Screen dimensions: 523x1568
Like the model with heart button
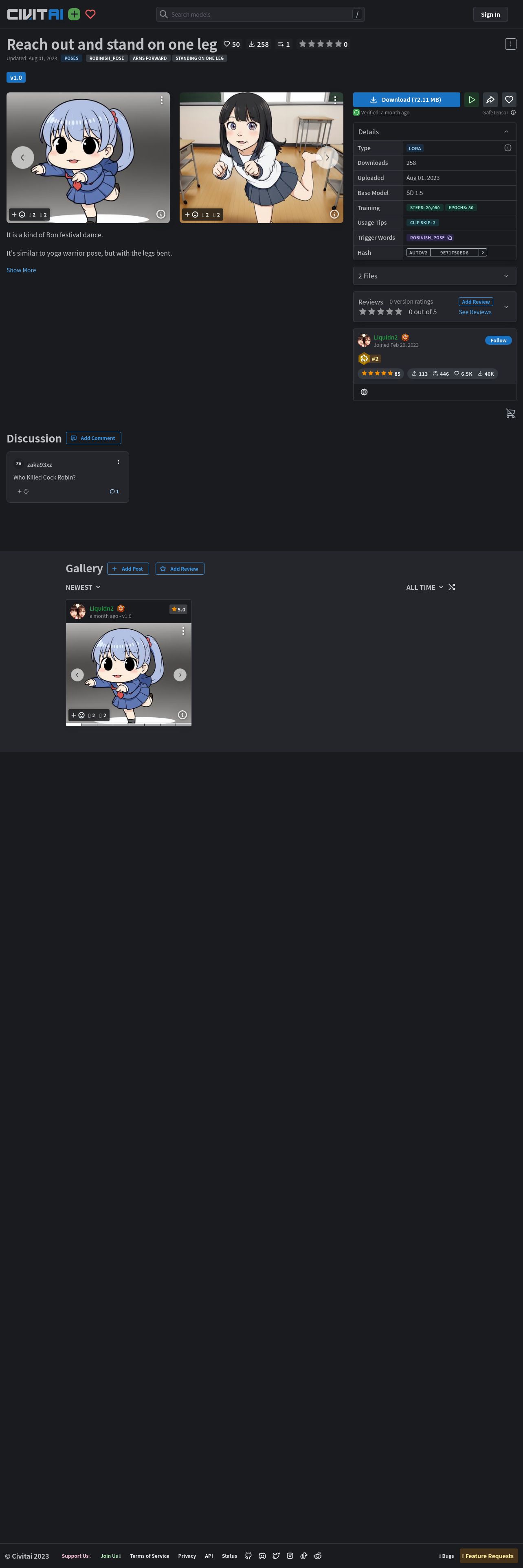(x=509, y=100)
